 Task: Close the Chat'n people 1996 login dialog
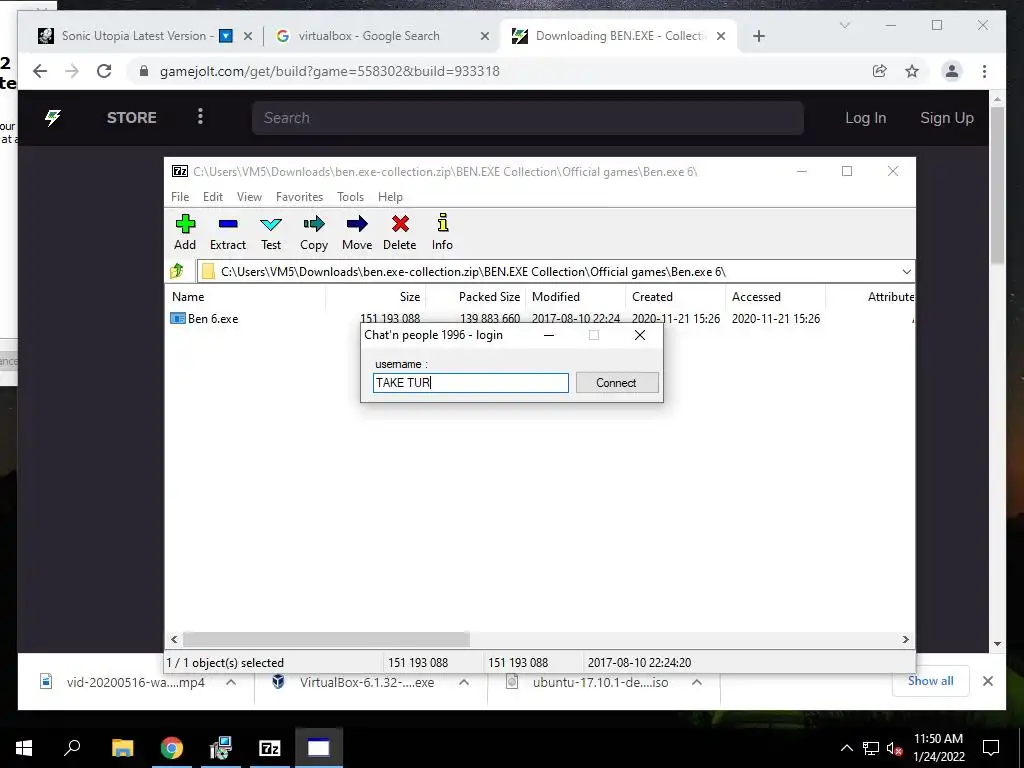click(x=640, y=335)
